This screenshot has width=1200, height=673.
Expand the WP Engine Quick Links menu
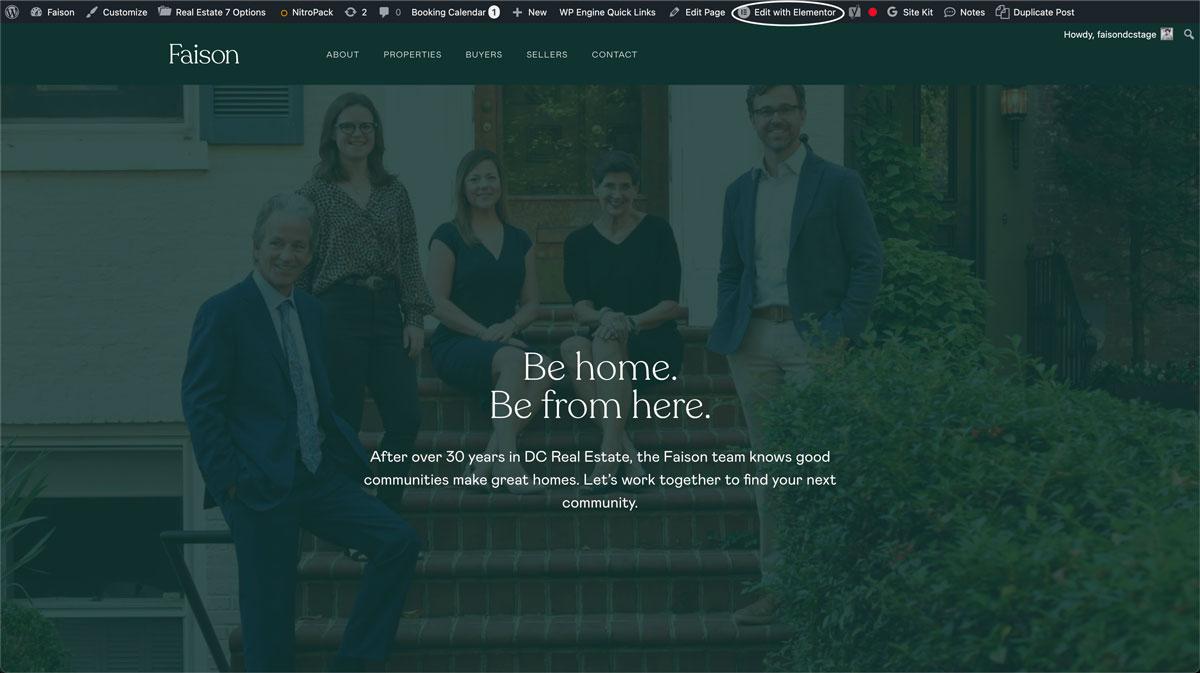point(607,12)
